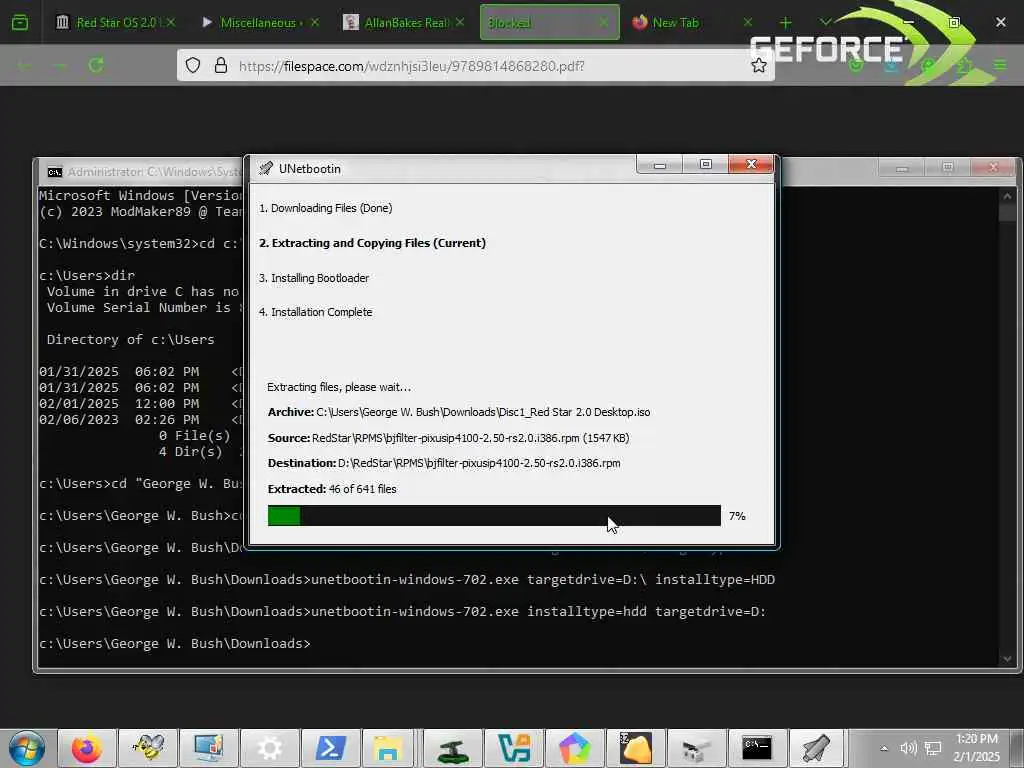Click the 'Directory of c:\Users' line
This screenshot has height=768, width=1024.
[x=131, y=340]
